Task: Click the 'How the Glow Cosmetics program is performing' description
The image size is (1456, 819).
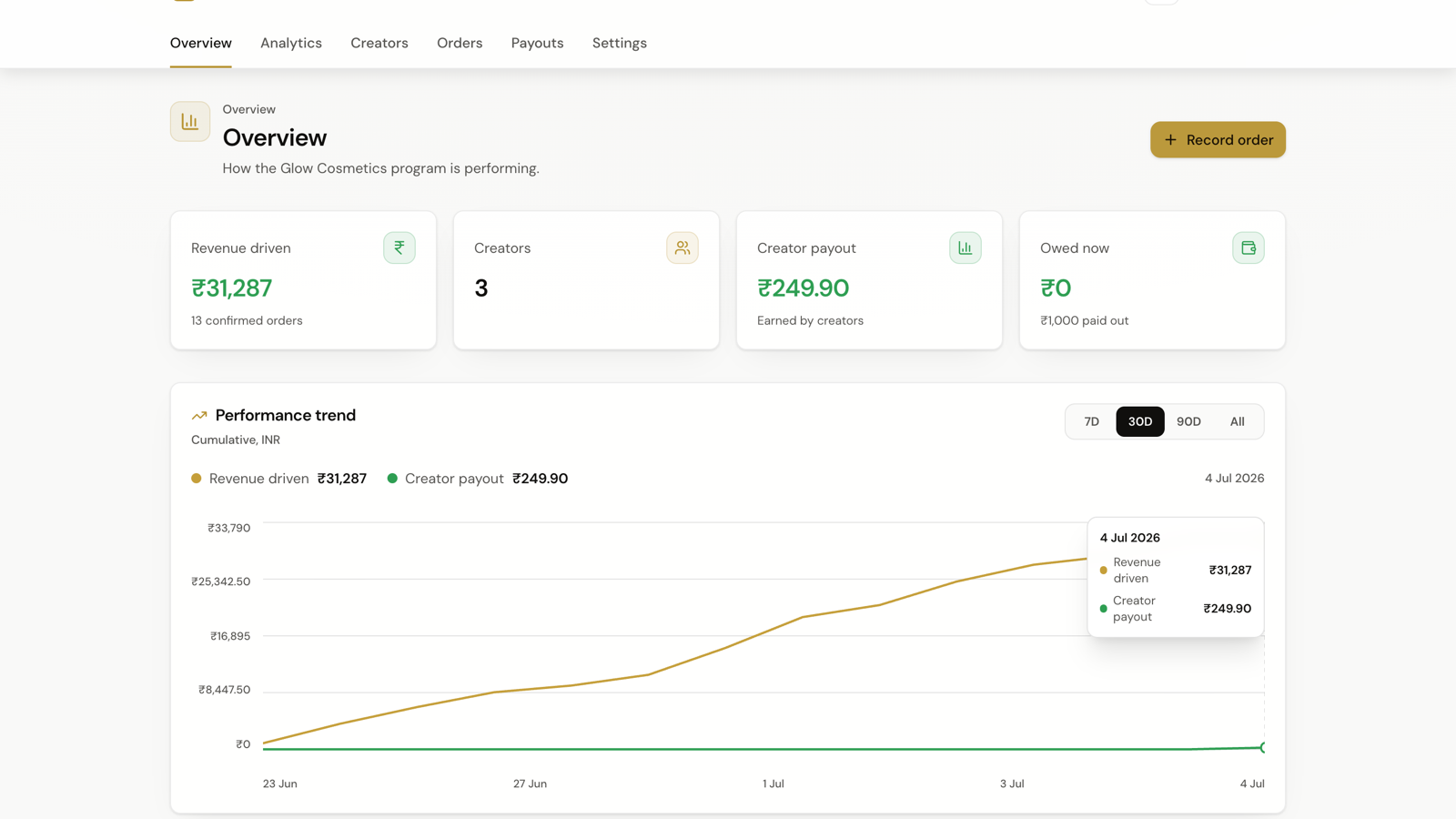Action: [x=380, y=168]
